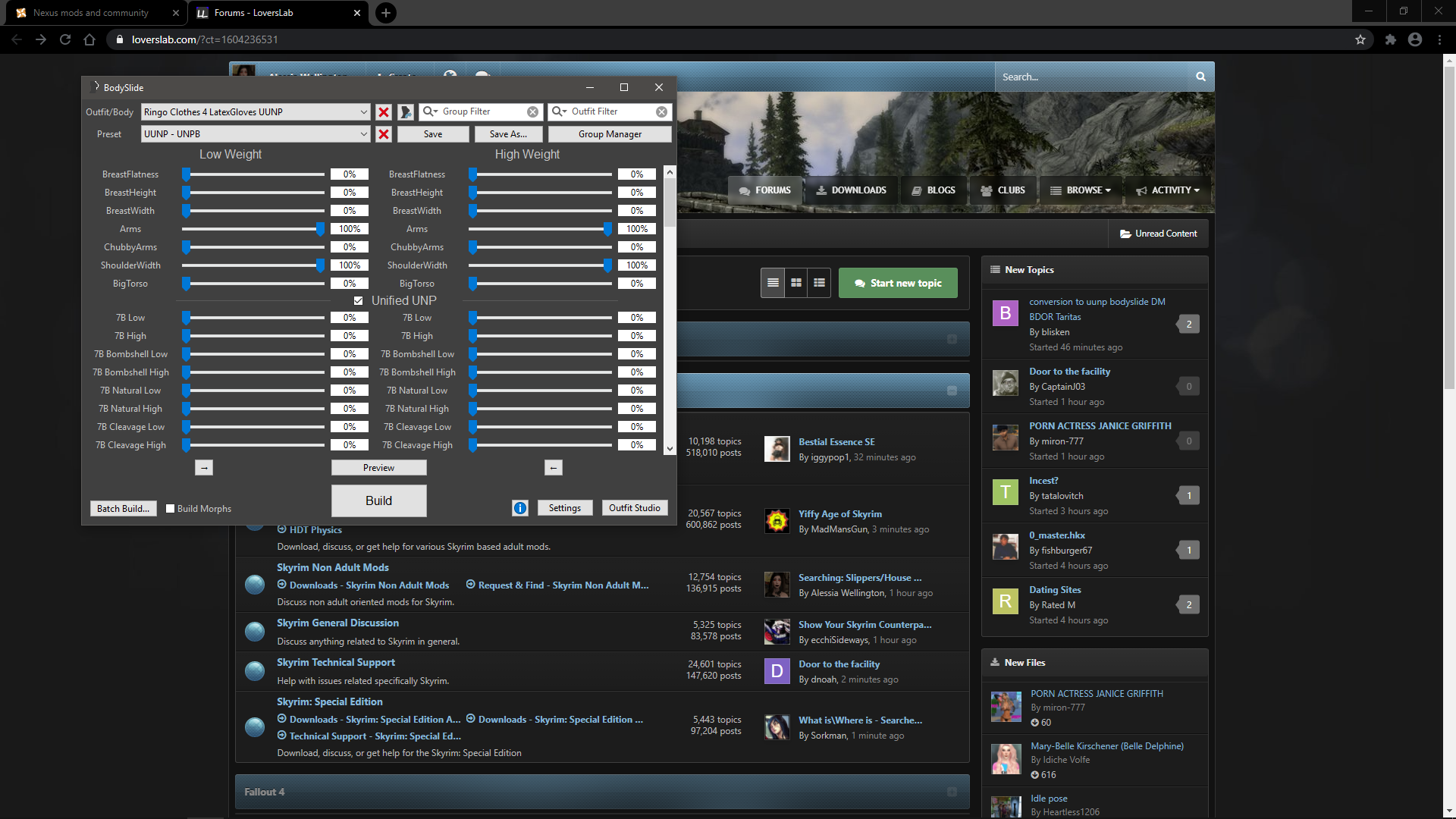The width and height of the screenshot is (1456, 819).
Task: Click the forum Search field
Action: [1092, 77]
